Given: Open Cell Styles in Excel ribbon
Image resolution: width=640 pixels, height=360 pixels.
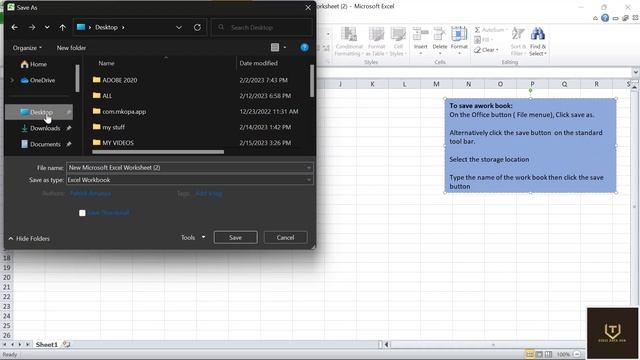Looking at the screenshot, I should click(x=398, y=41).
